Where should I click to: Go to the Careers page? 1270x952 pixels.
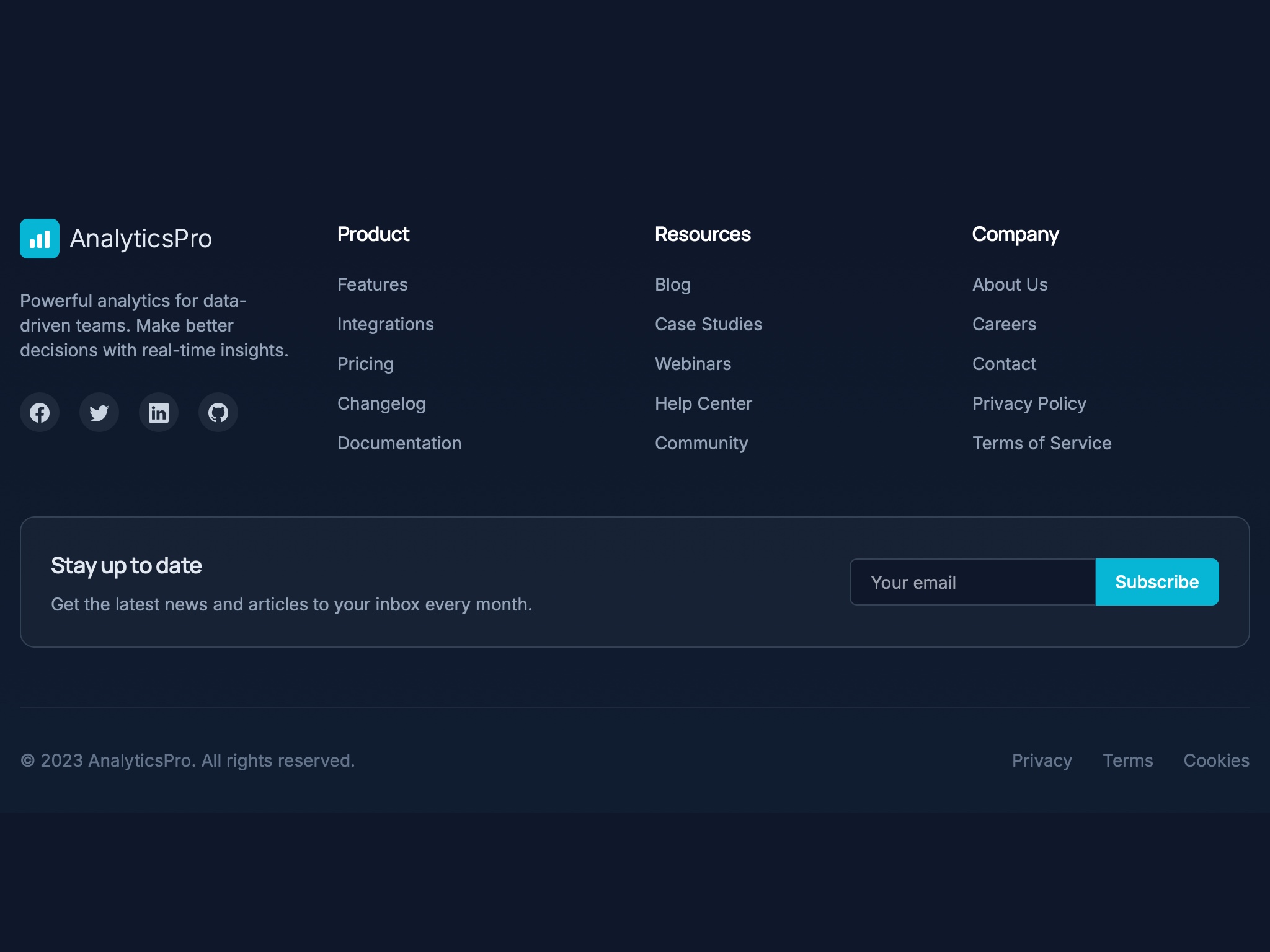[1003, 324]
